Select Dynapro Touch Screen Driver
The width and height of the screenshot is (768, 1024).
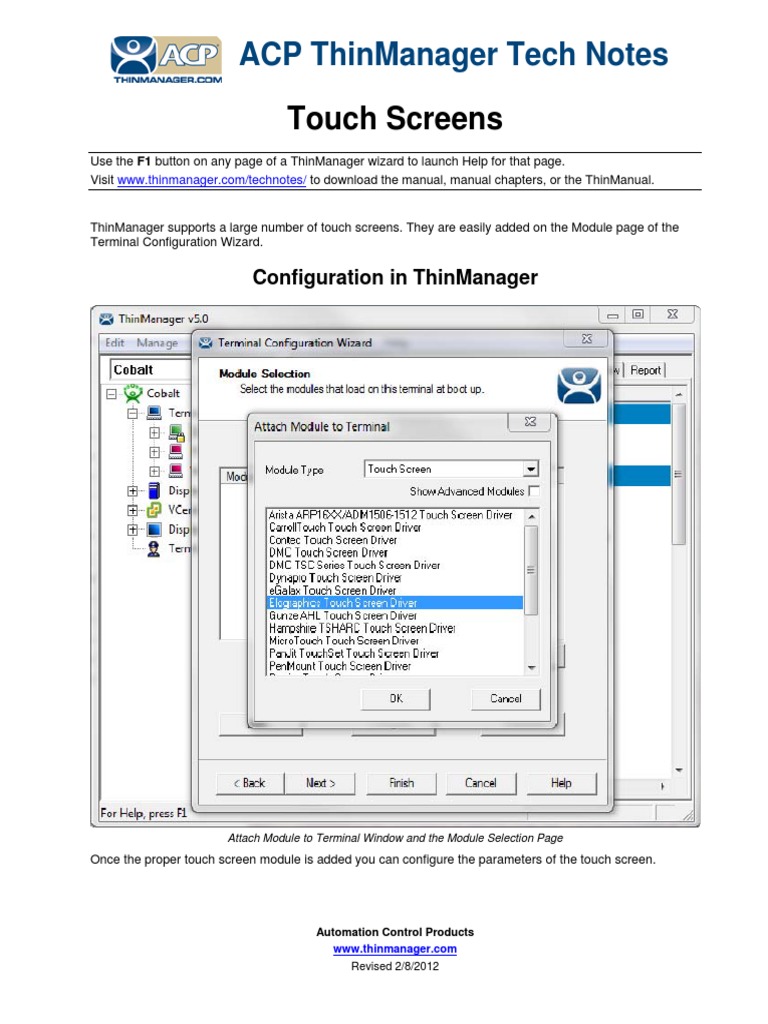(x=394, y=578)
